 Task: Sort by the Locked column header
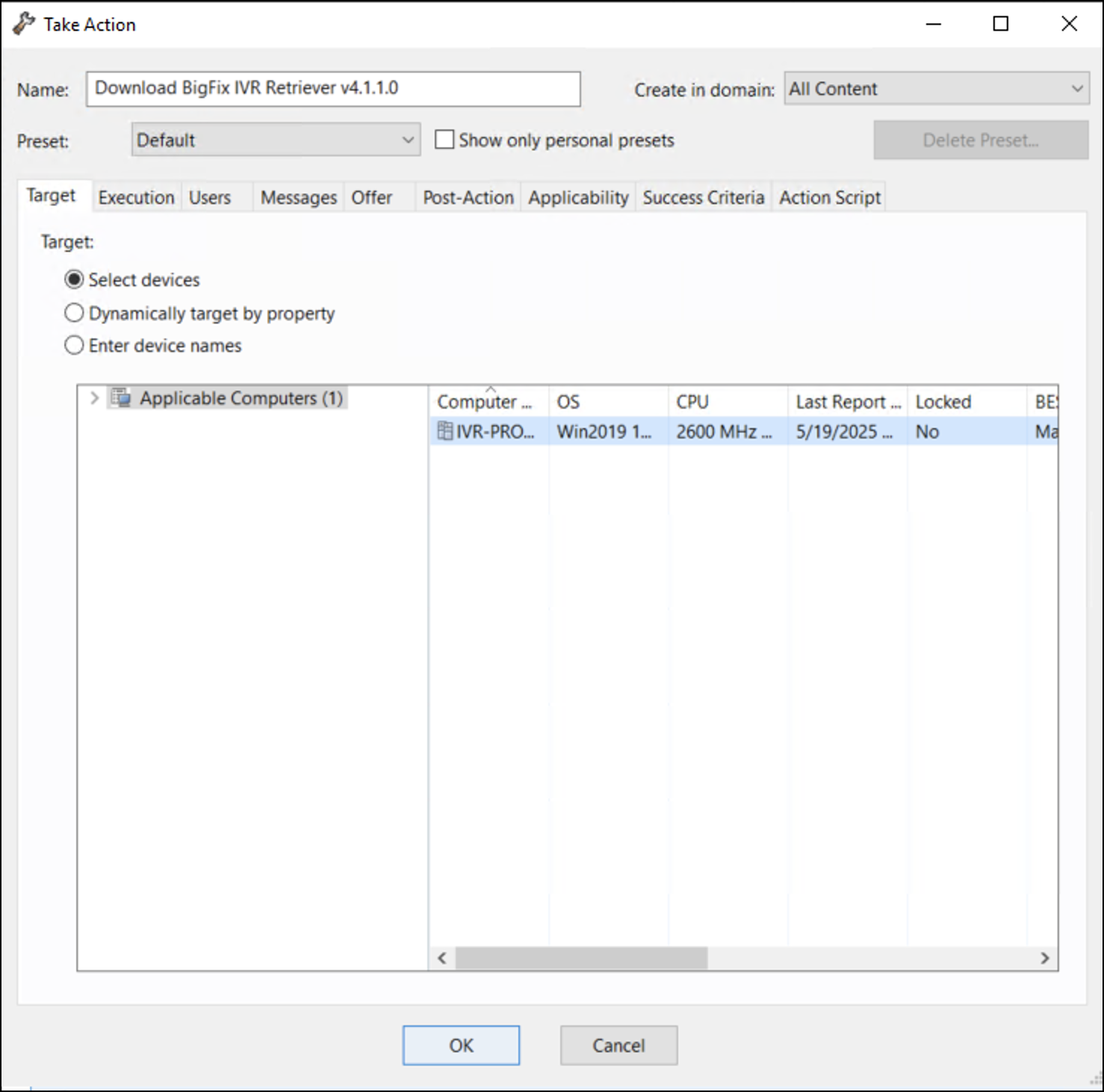(967, 402)
